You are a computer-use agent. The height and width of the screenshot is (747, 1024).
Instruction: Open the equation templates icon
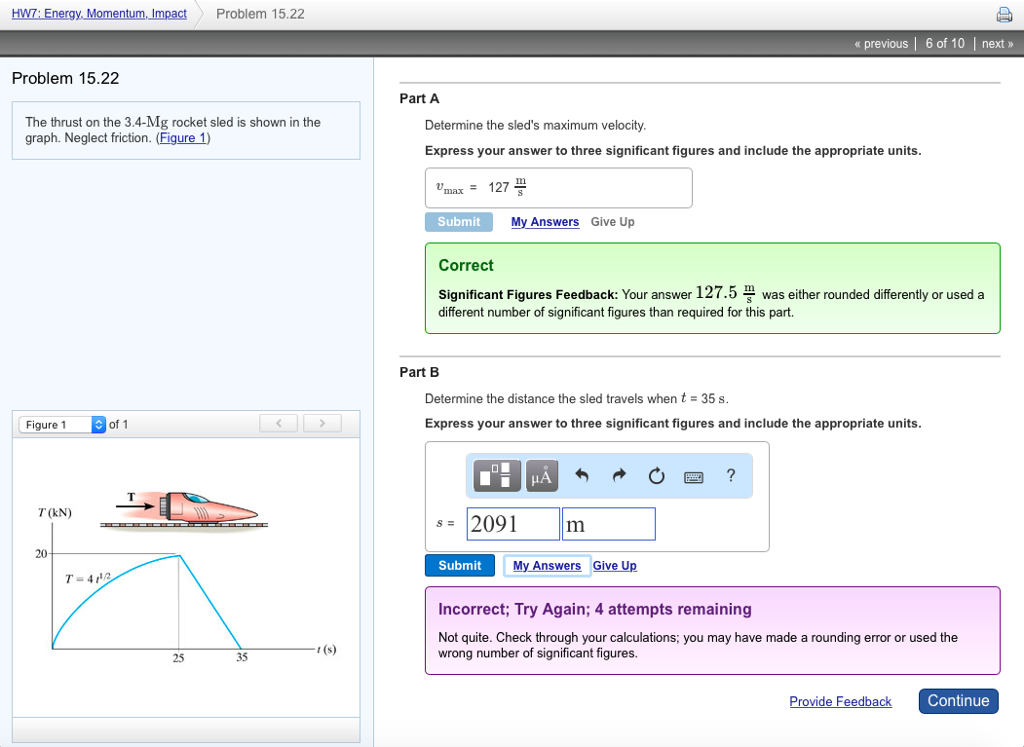(496, 475)
